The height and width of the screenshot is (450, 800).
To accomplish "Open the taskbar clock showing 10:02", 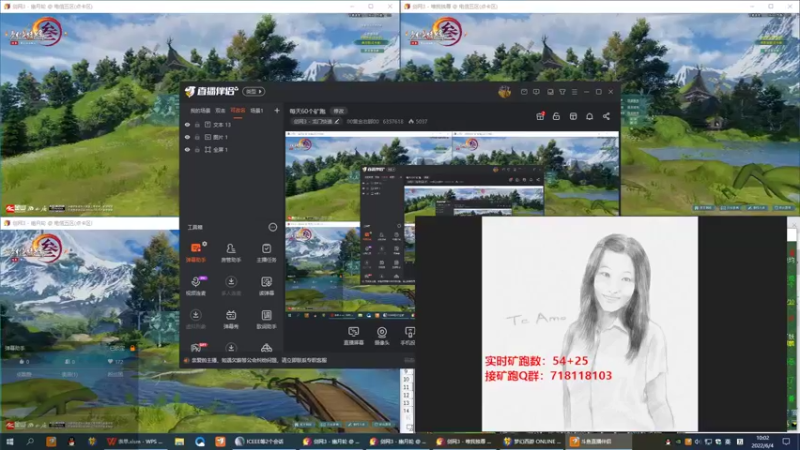I will pyautogui.click(x=763, y=441).
